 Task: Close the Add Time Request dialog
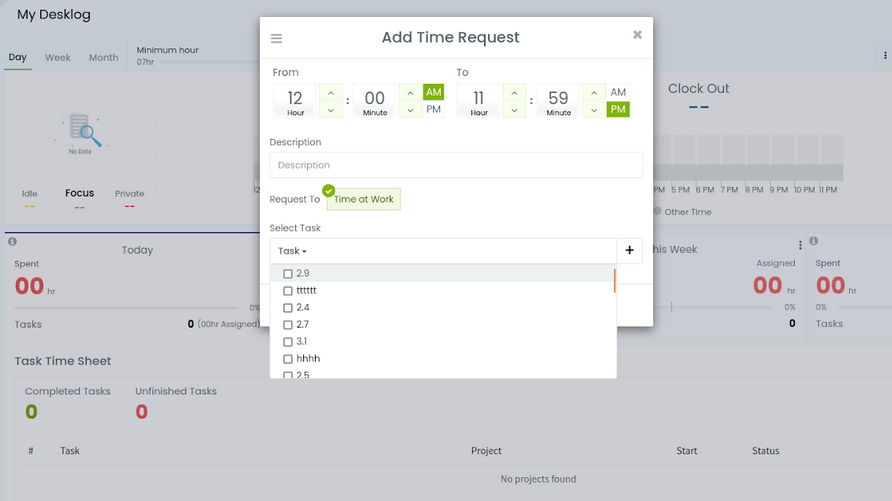click(637, 35)
